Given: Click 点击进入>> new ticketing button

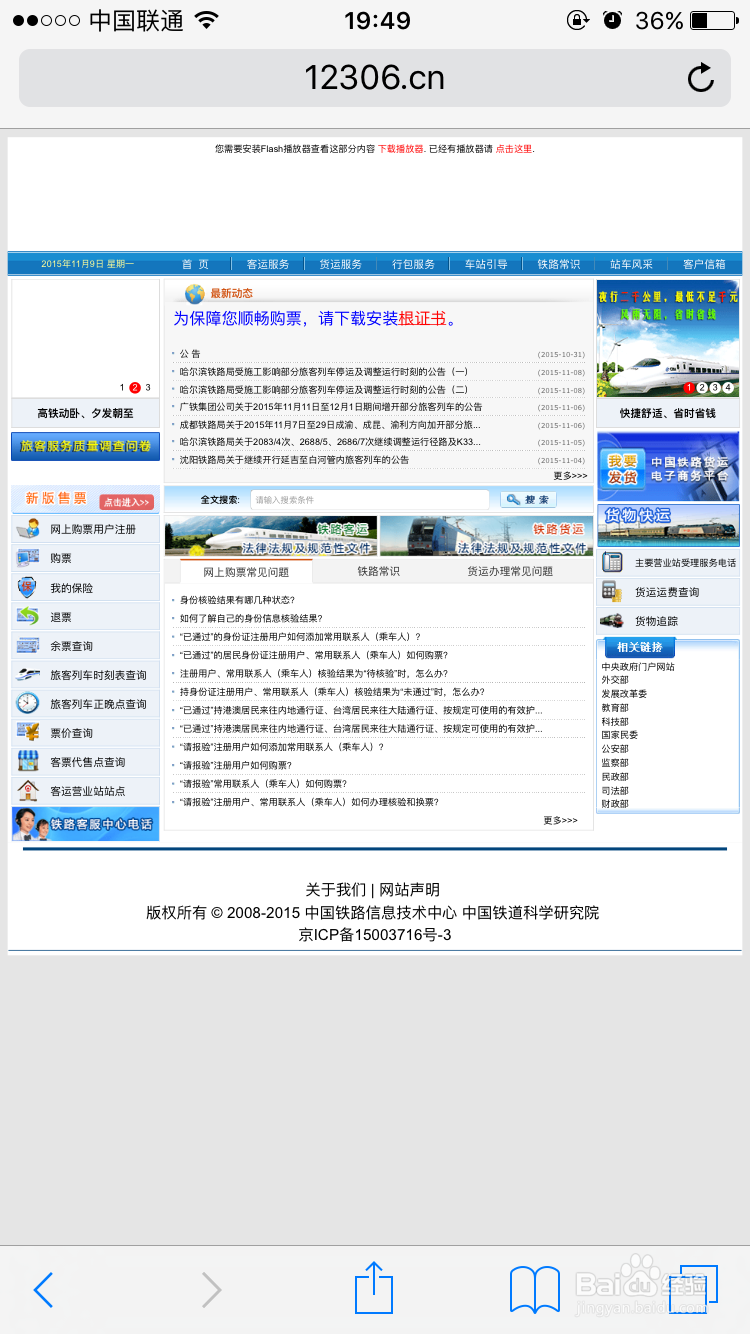Looking at the screenshot, I should 127,502.
